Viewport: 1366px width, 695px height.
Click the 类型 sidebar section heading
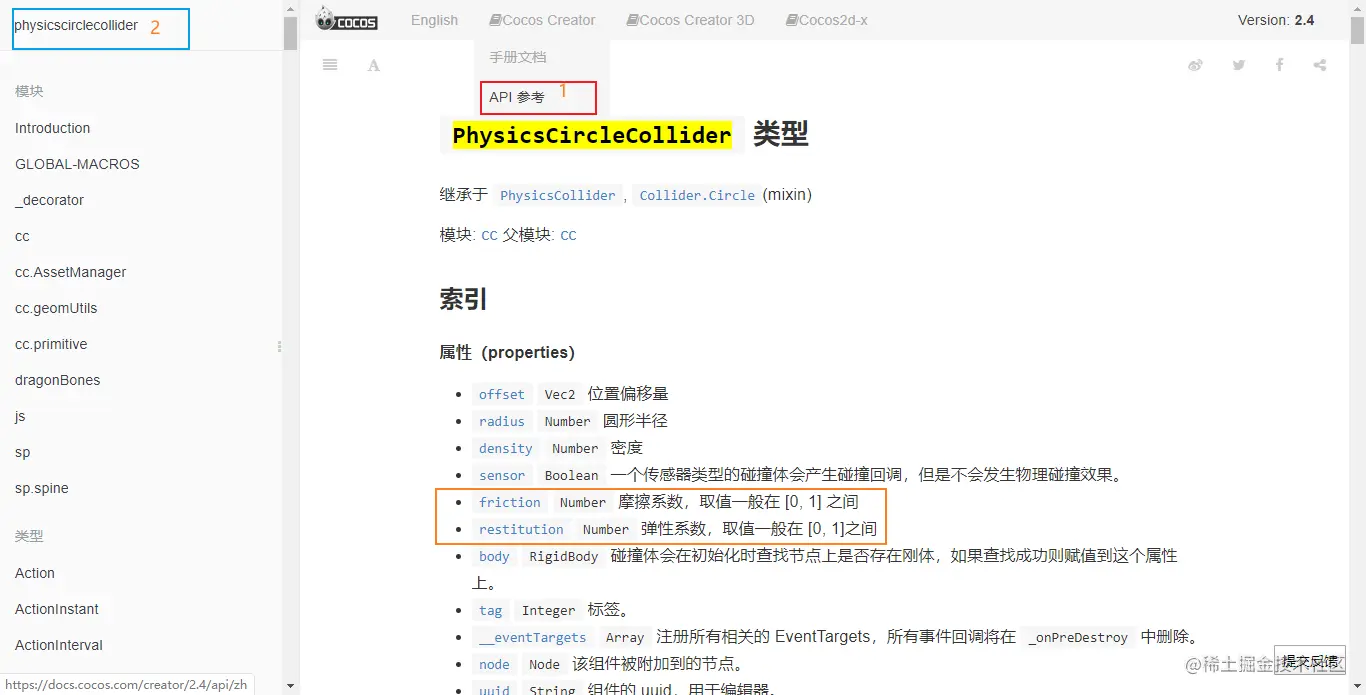point(29,536)
